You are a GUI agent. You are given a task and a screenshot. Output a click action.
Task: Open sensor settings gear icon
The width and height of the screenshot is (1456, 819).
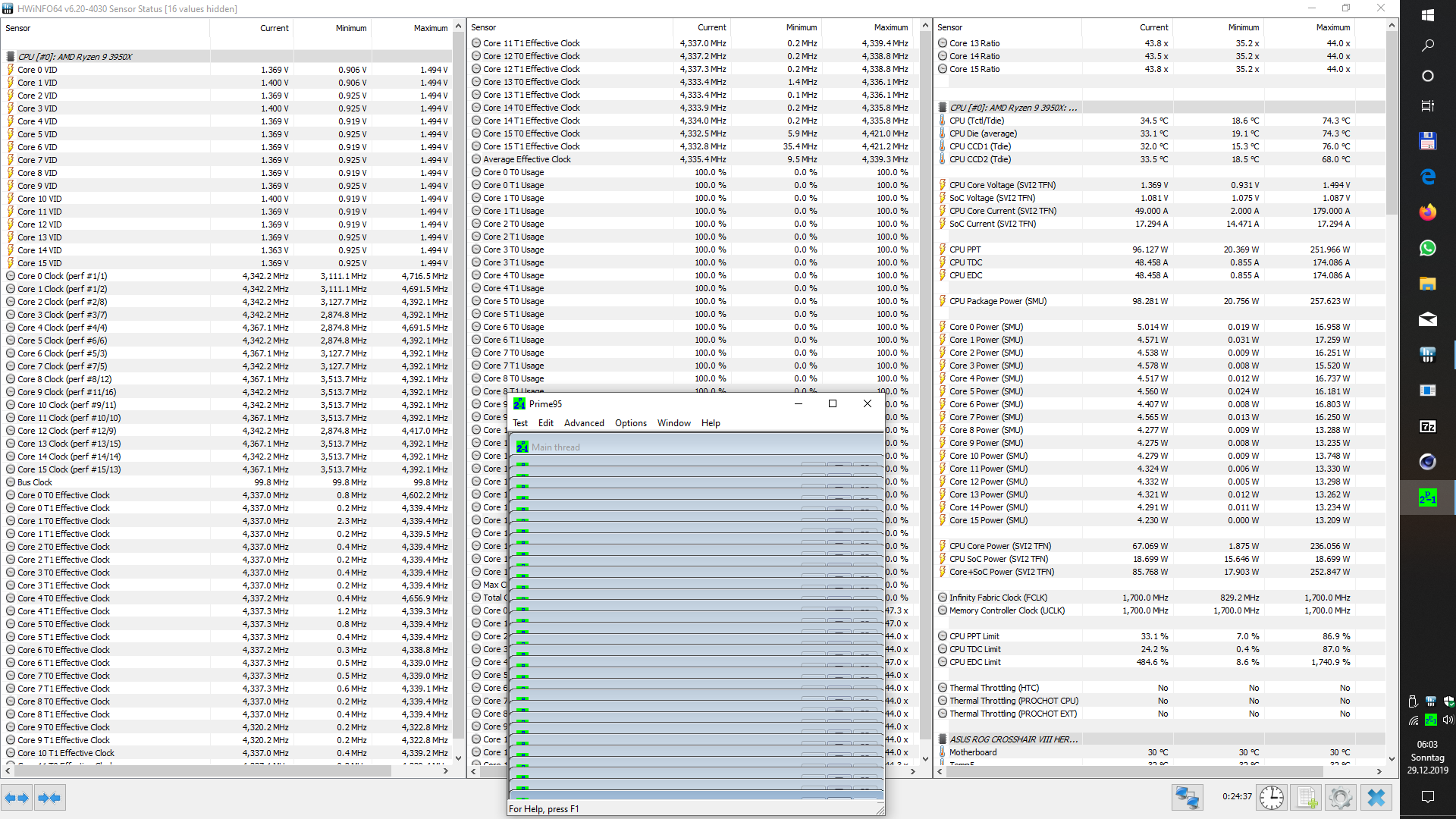click(x=1340, y=798)
